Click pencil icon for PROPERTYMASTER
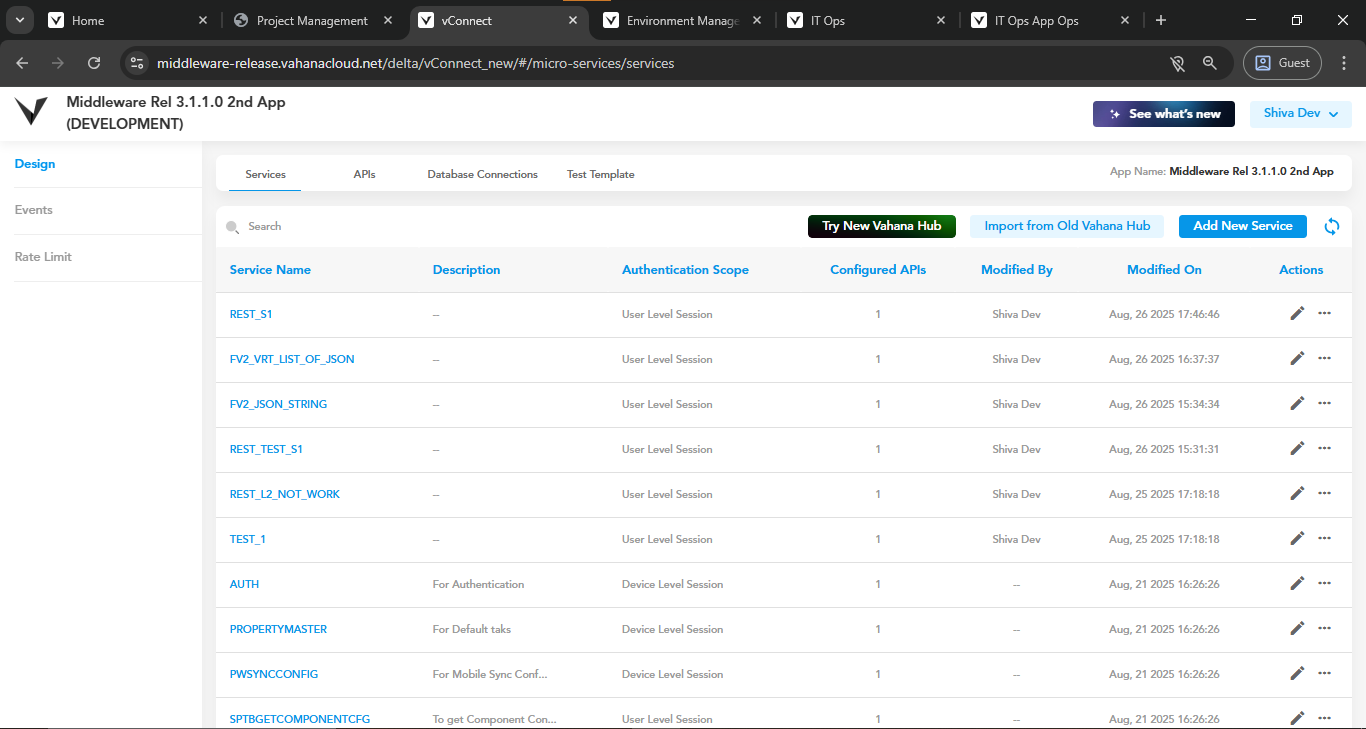 point(1297,628)
